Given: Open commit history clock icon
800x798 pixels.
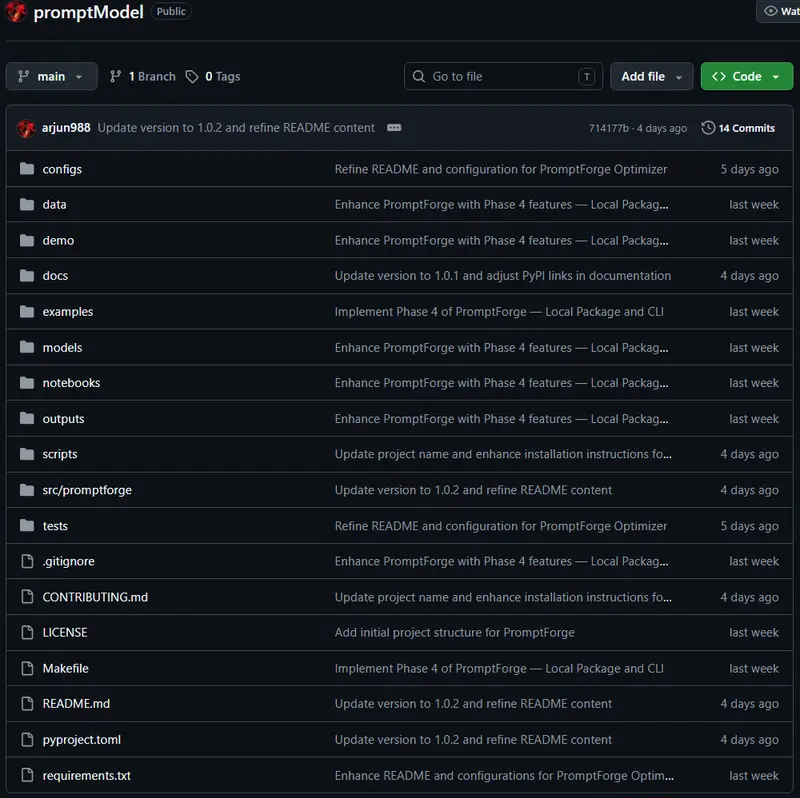Looking at the screenshot, I should coord(708,128).
